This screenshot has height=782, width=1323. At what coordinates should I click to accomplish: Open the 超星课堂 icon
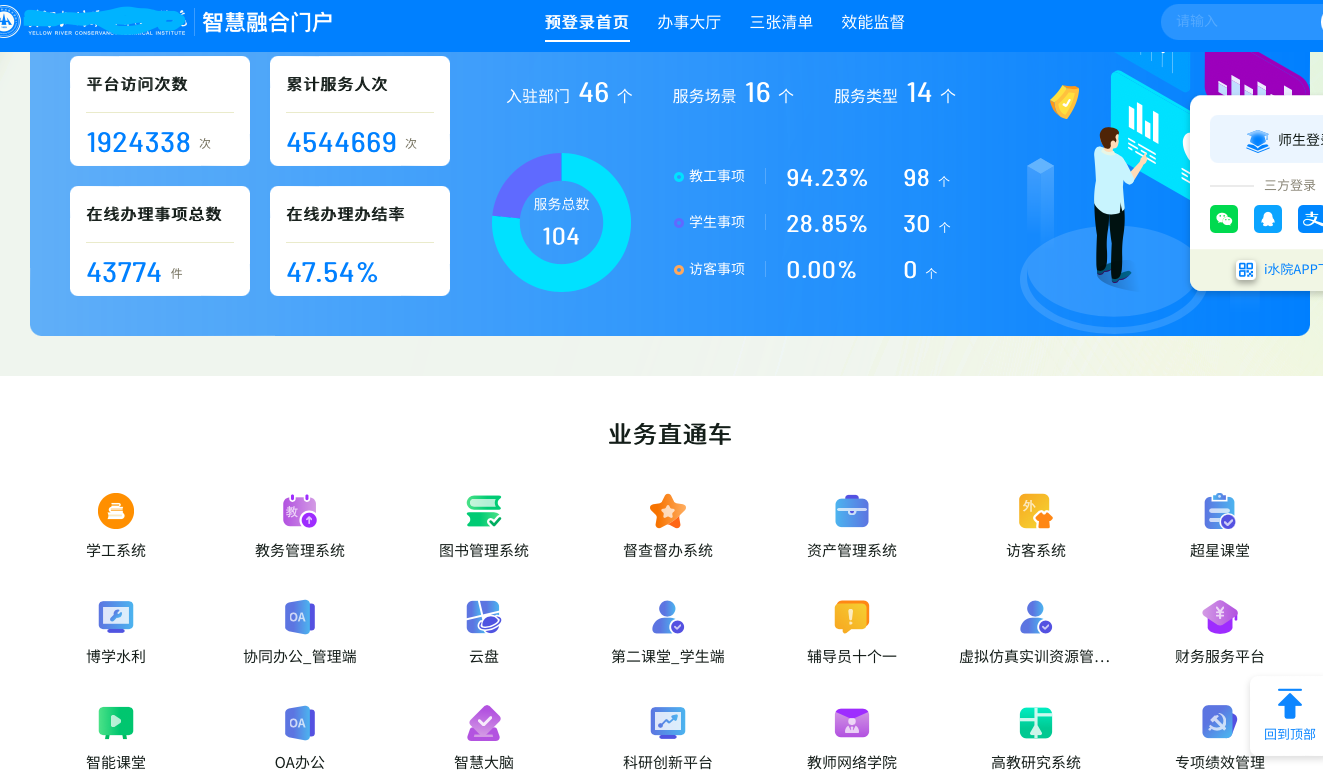click(x=1219, y=512)
